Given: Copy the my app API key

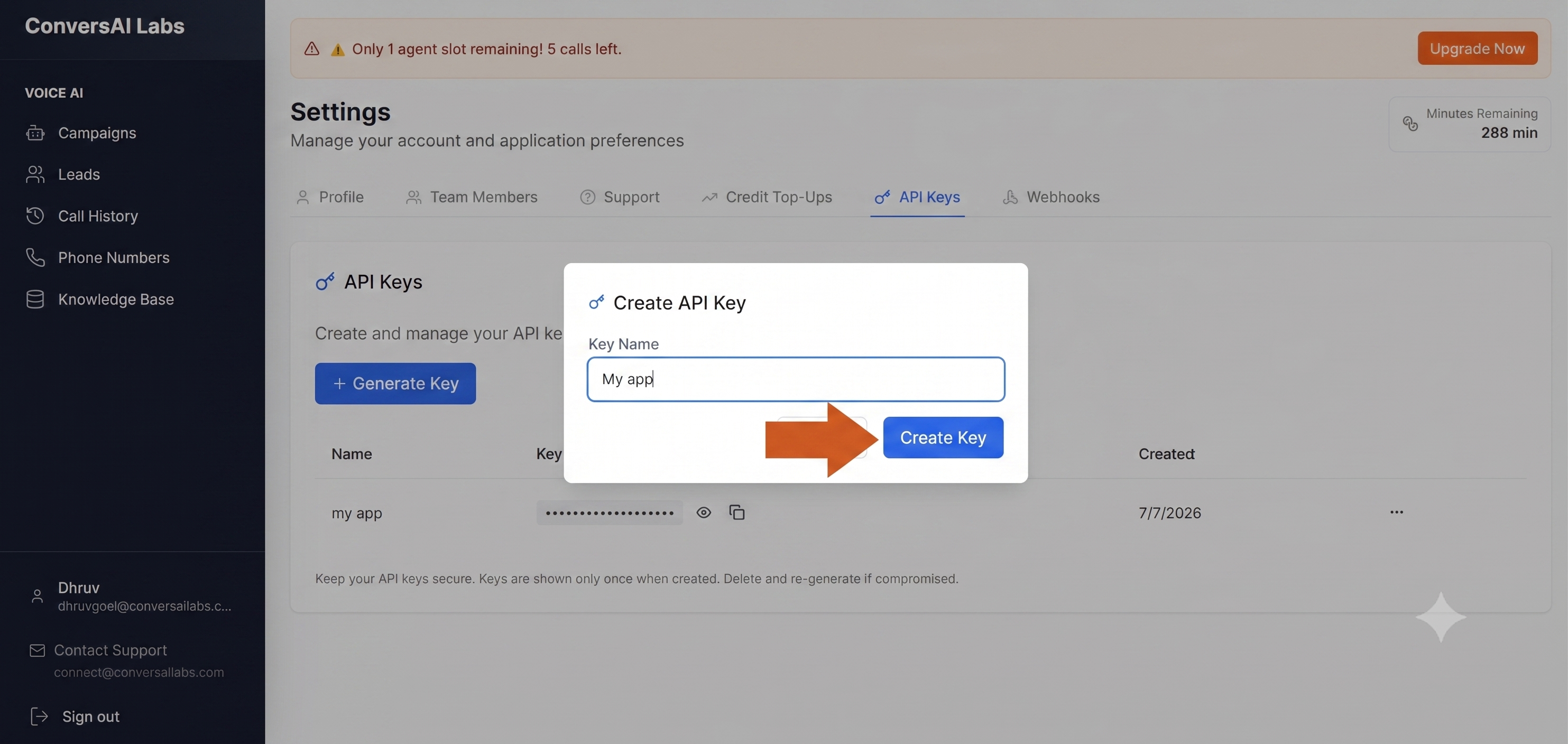Looking at the screenshot, I should click(x=736, y=512).
